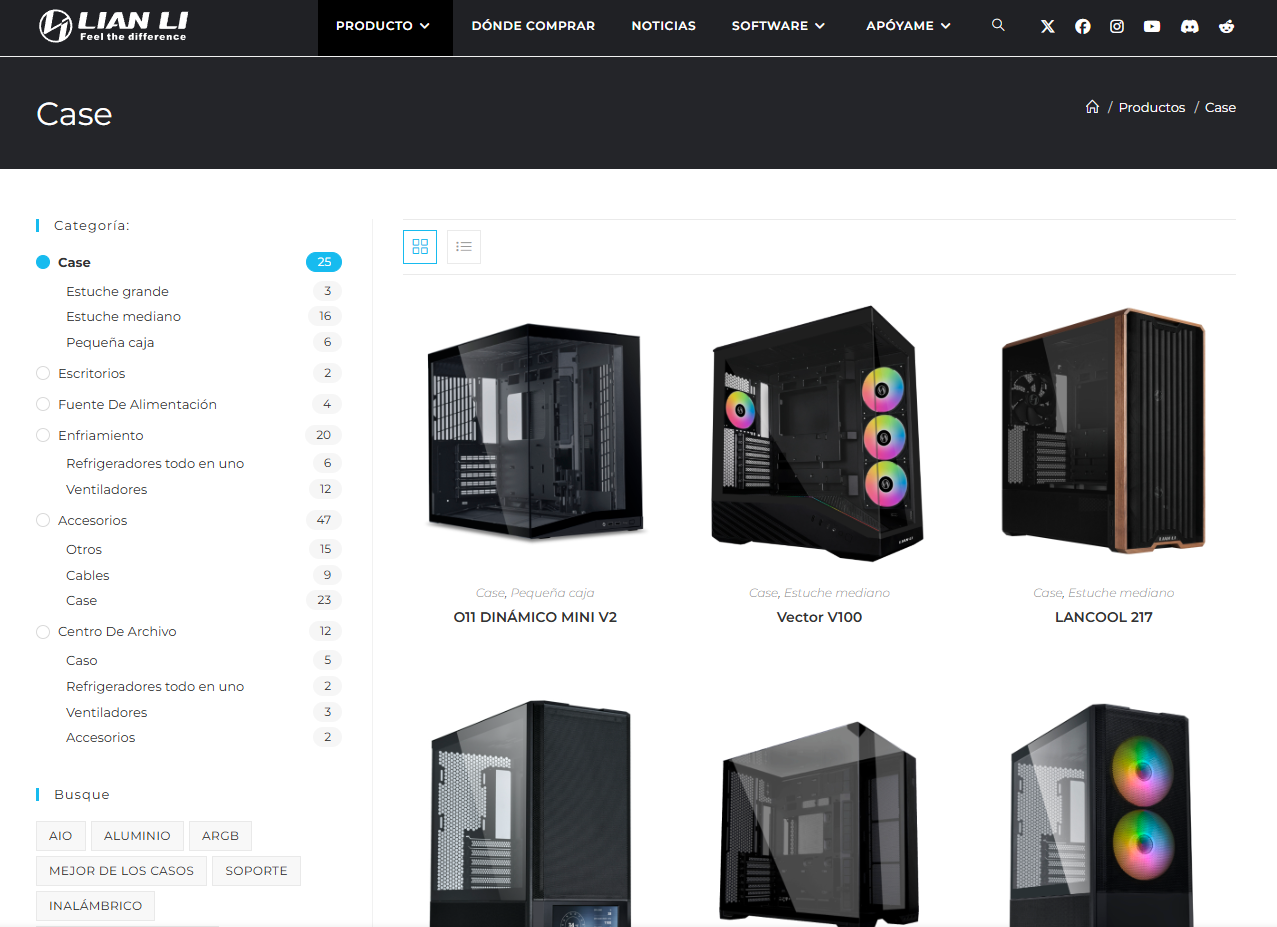Click the MEJOR DE LOS CASOS tag
Image resolution: width=1277 pixels, height=927 pixels.
coord(121,871)
